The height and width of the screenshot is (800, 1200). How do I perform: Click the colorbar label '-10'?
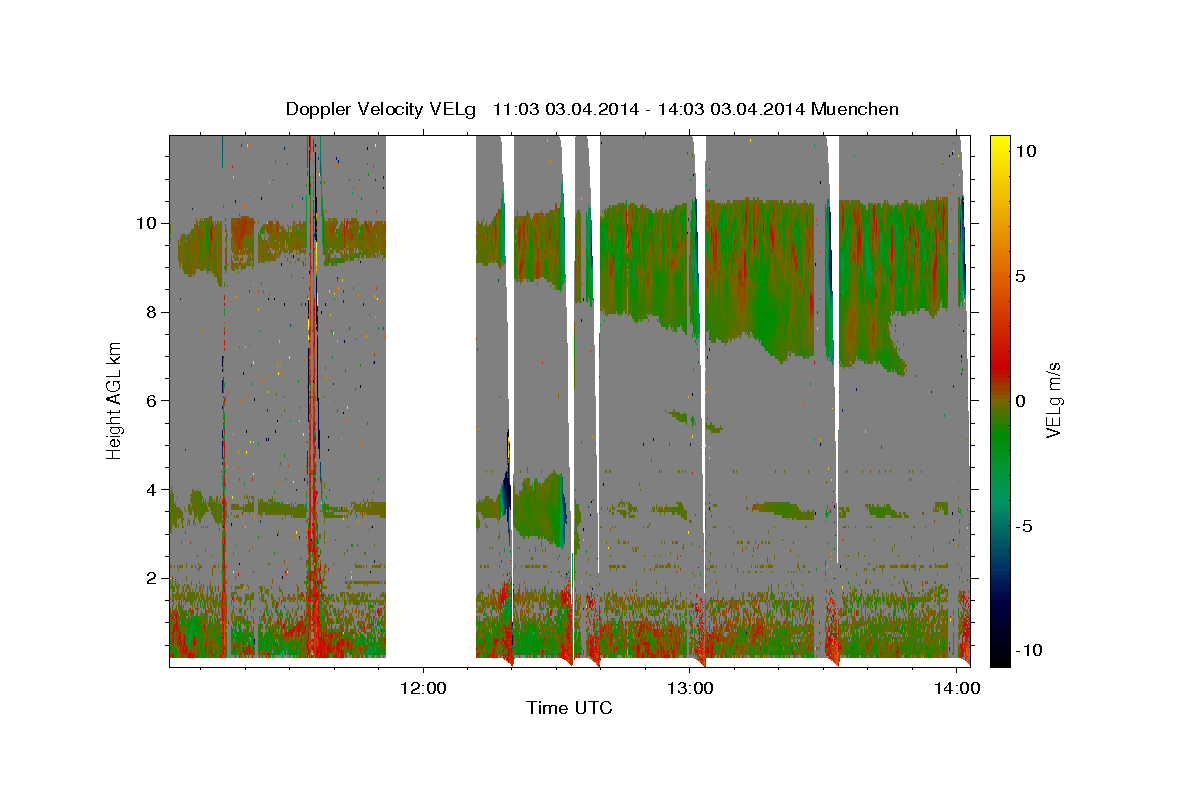coord(1029,650)
